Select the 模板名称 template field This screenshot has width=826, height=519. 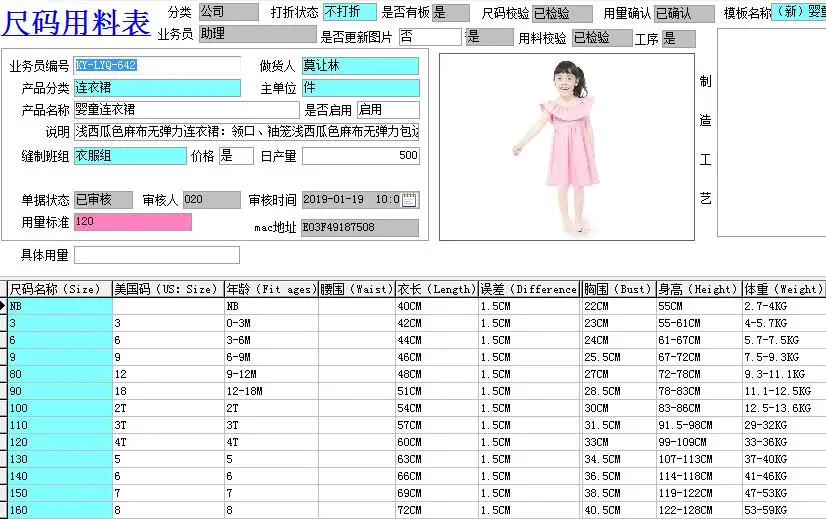798,12
